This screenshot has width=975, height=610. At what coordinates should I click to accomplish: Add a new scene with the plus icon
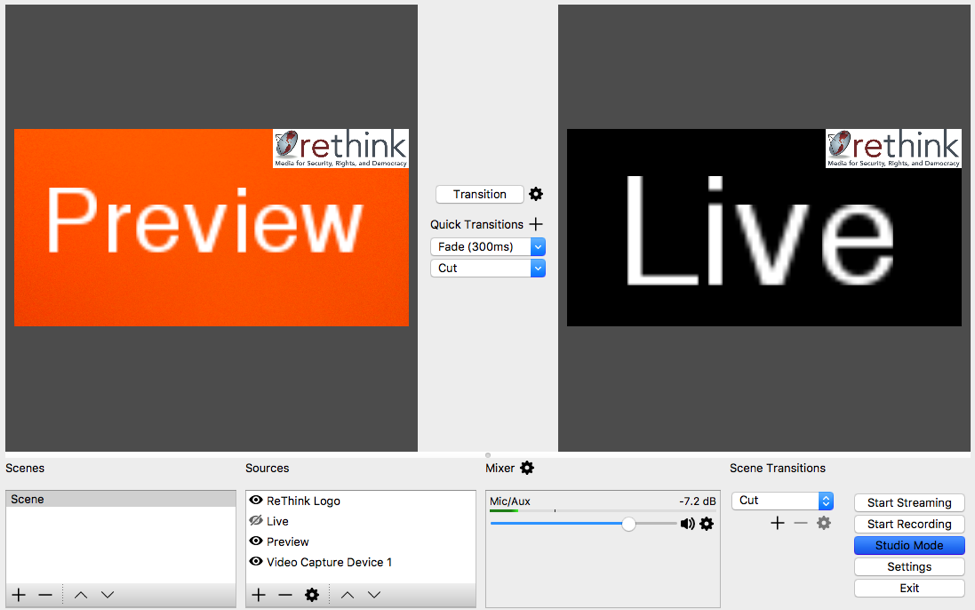pos(18,594)
